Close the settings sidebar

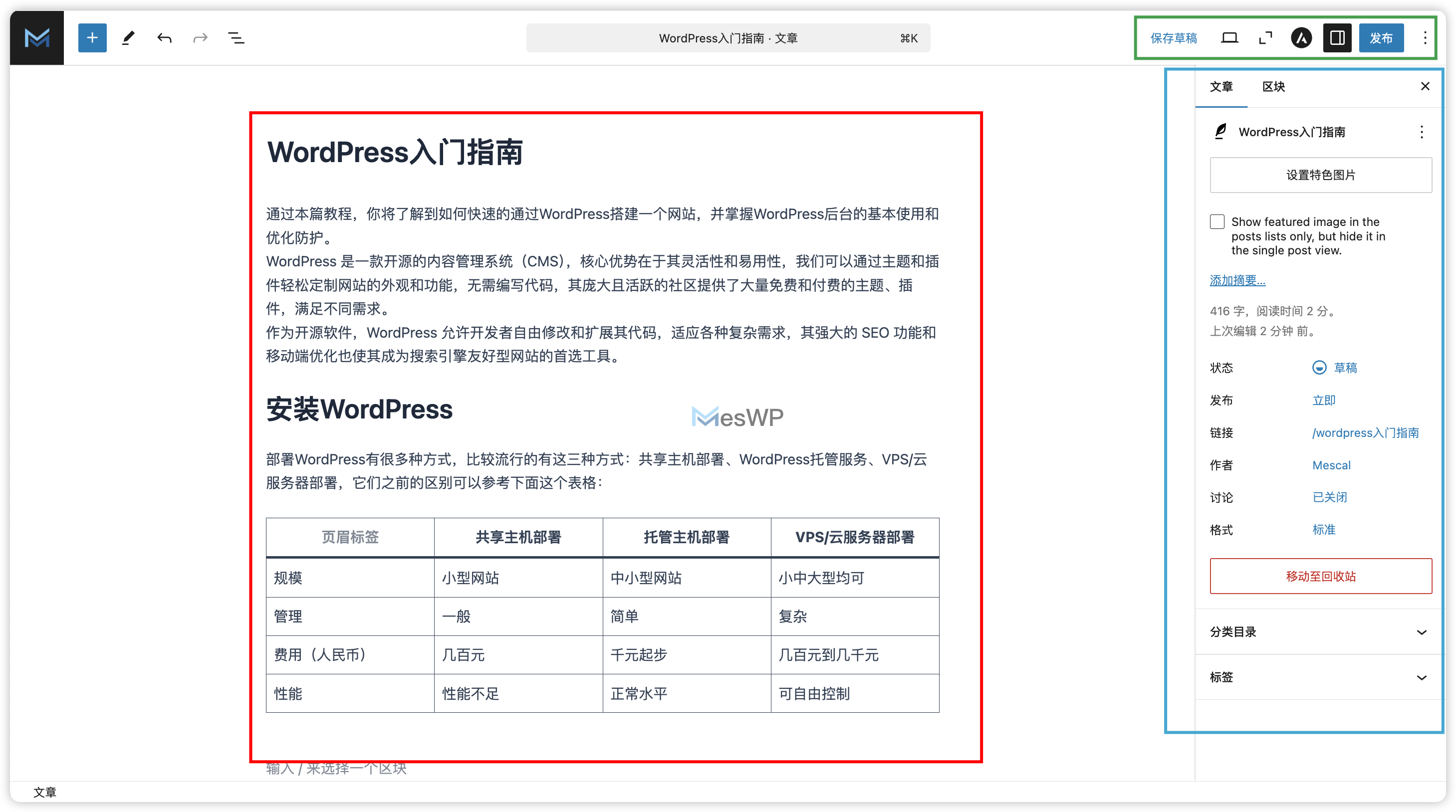(1425, 86)
